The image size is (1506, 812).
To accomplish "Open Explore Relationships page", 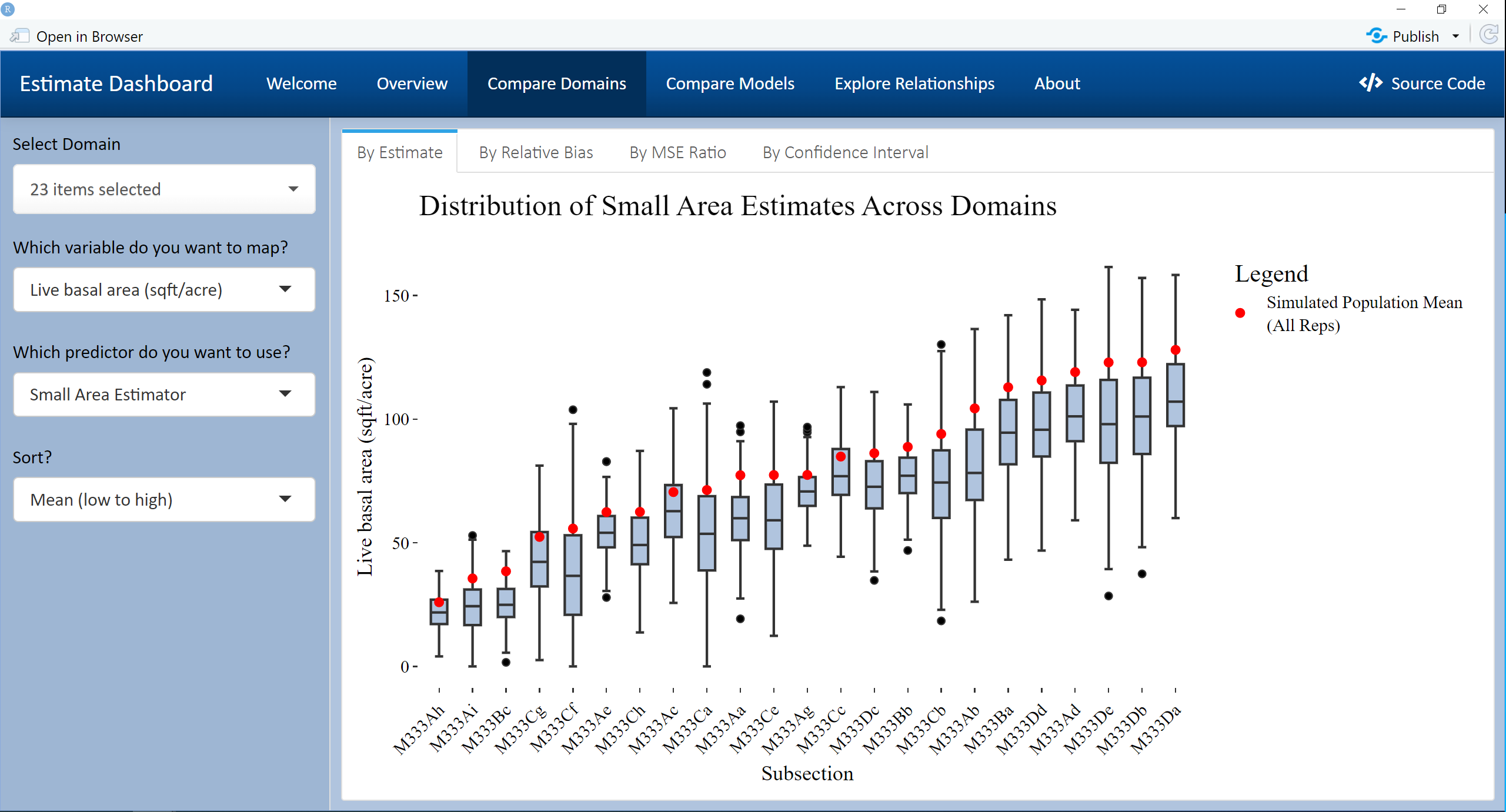I will (914, 83).
